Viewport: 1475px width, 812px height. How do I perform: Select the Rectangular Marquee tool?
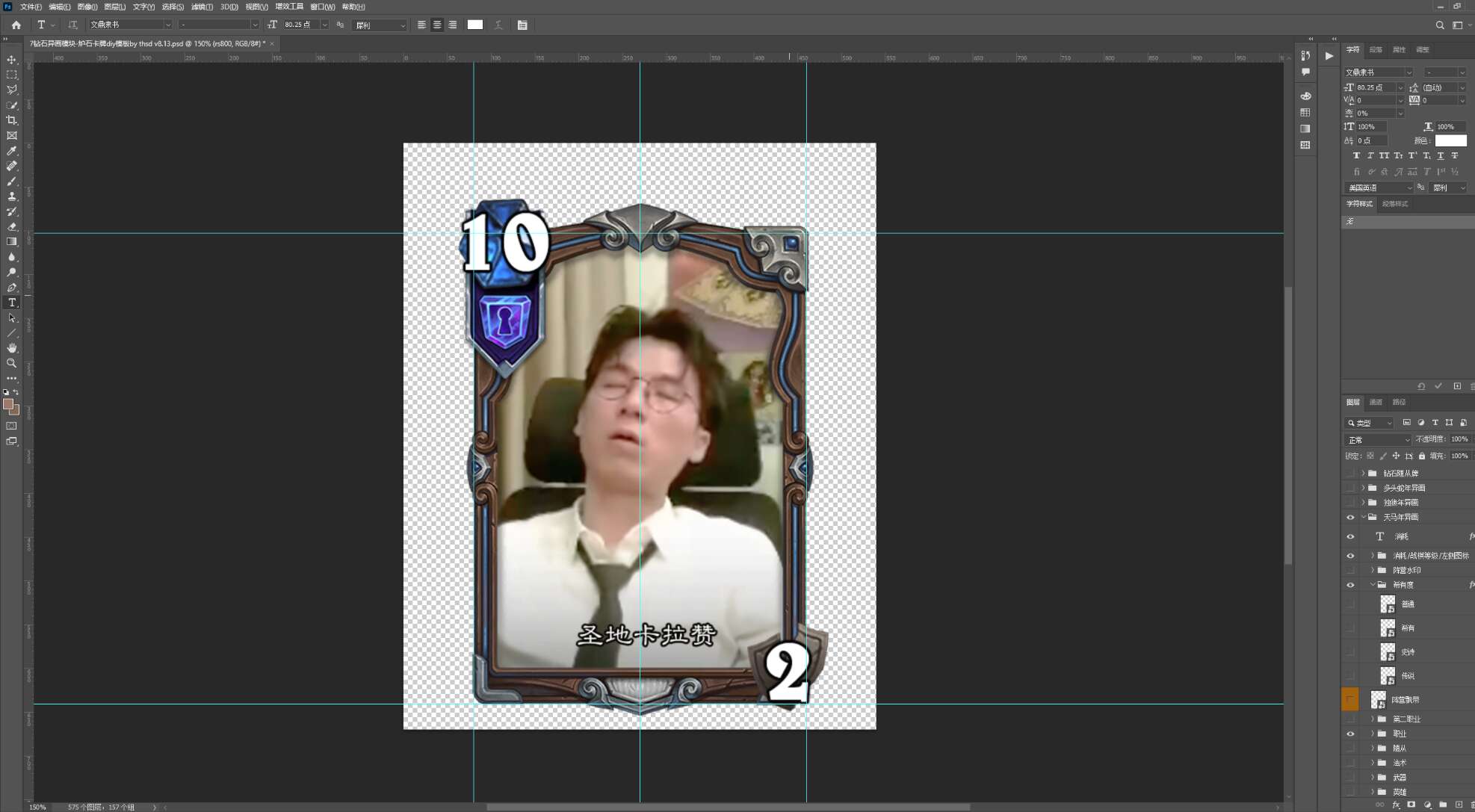pos(11,75)
